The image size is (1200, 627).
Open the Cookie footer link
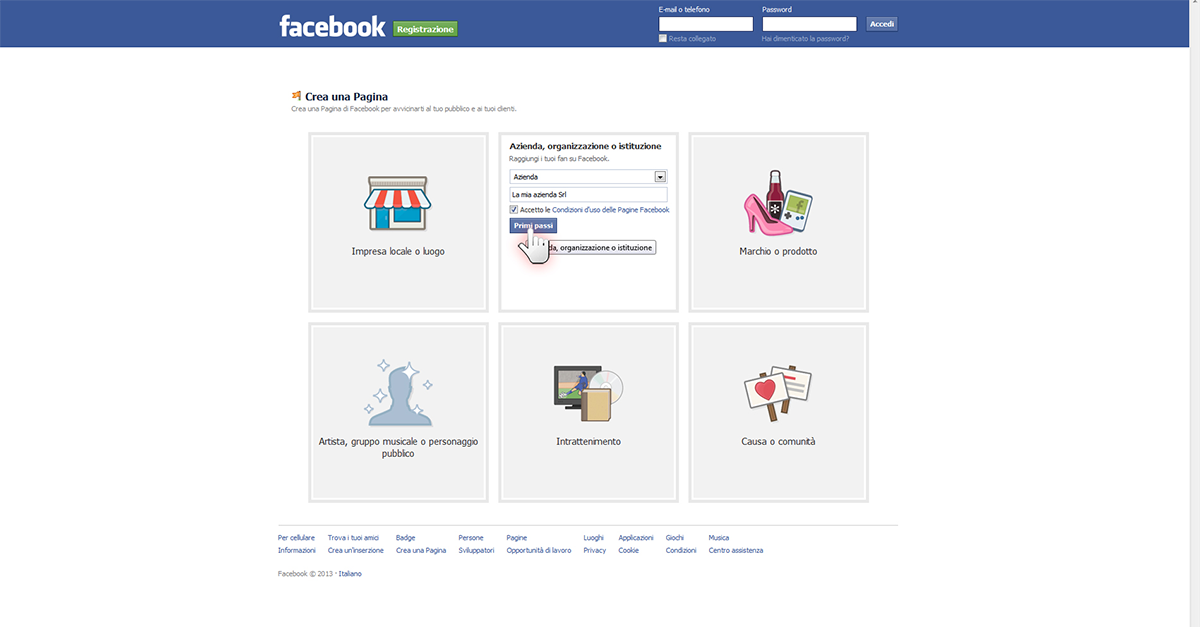tap(628, 551)
